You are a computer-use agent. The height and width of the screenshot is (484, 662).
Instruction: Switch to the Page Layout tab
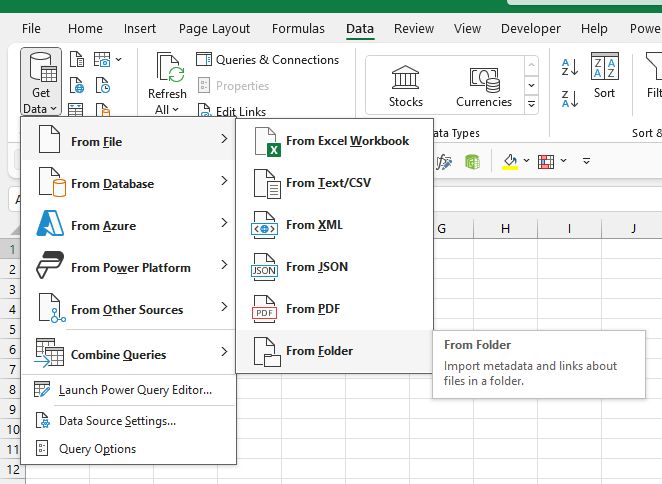(x=214, y=29)
